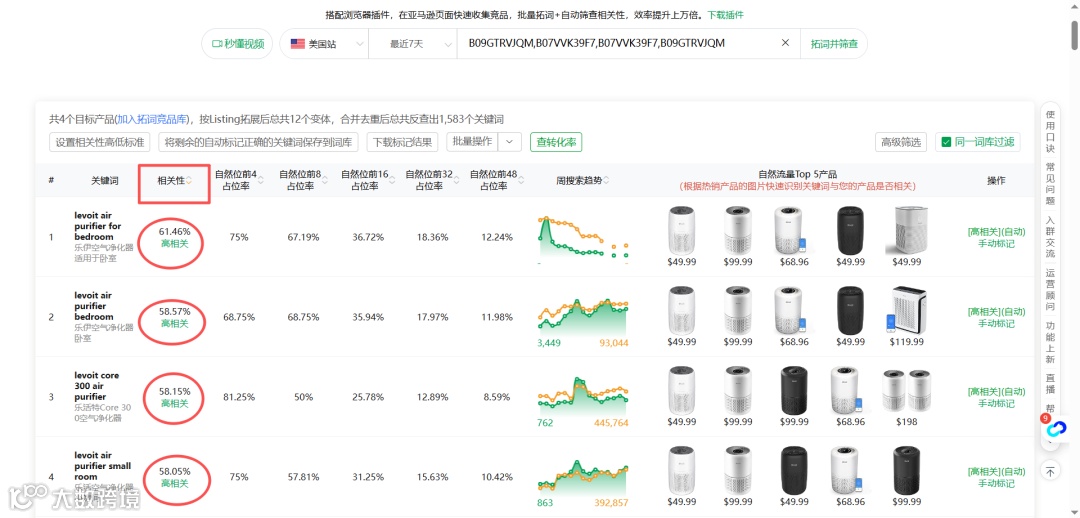The image size is (1080, 518).
Task: Click keyword levoit air purifier for bedroom
Action: pyautogui.click(x=98, y=226)
